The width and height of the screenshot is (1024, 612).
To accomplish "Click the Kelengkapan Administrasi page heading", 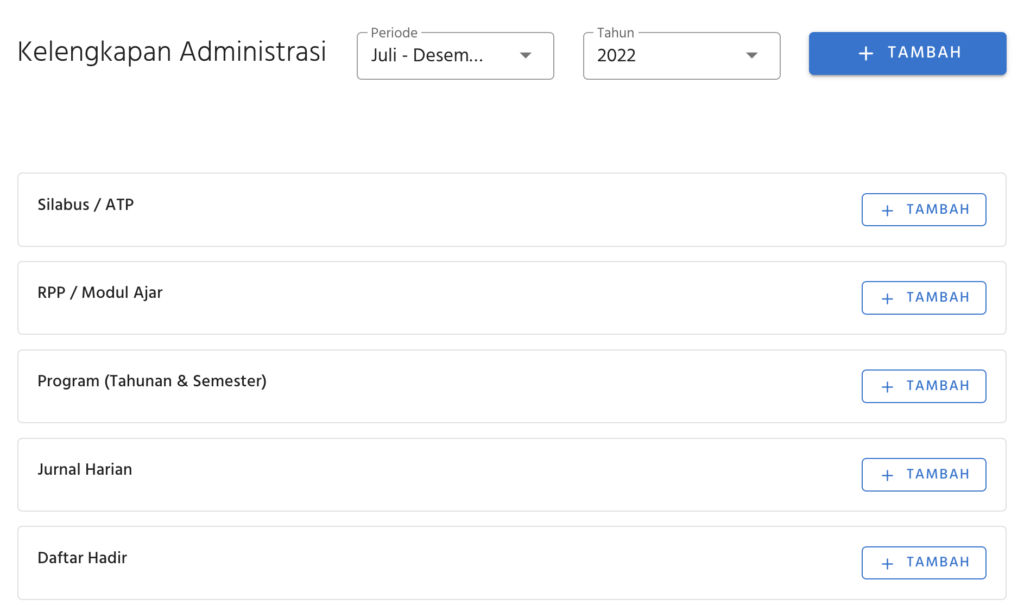I will 172,52.
